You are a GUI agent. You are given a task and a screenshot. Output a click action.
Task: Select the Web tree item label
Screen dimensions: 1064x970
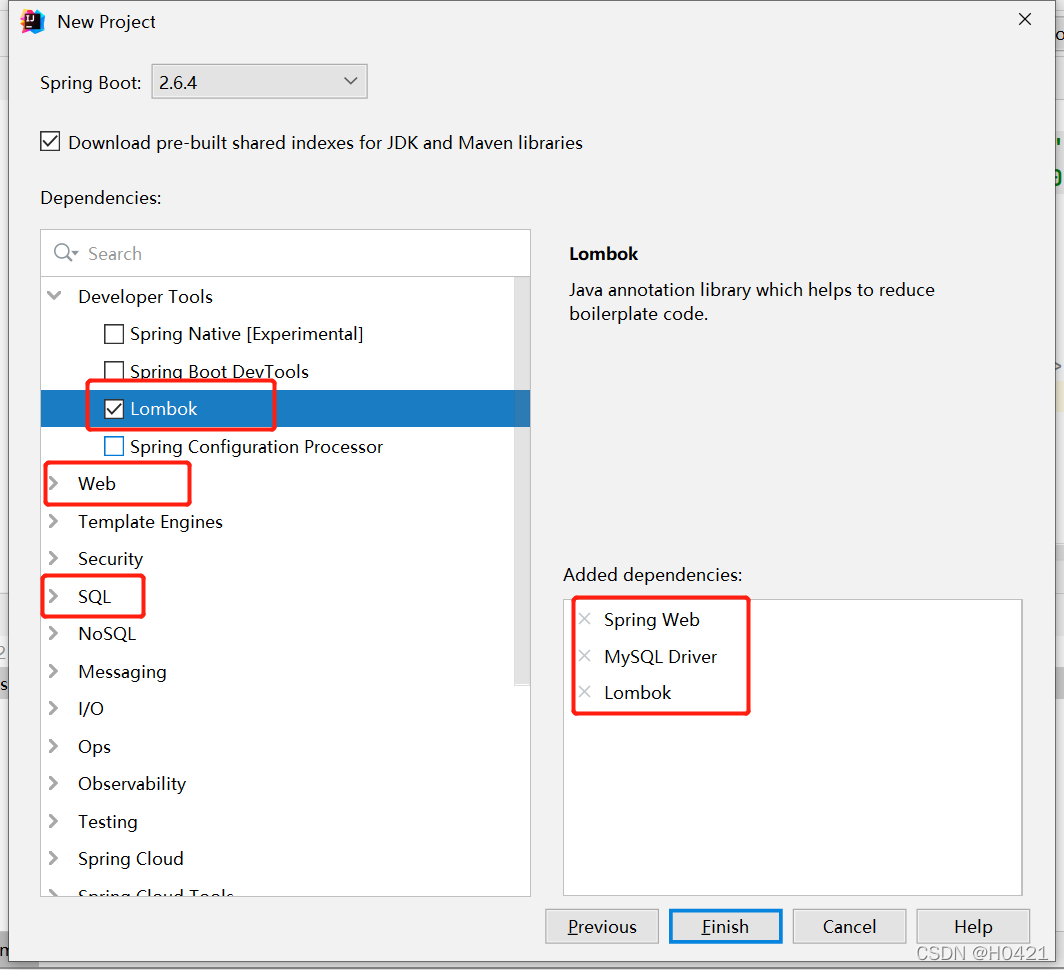click(x=96, y=484)
